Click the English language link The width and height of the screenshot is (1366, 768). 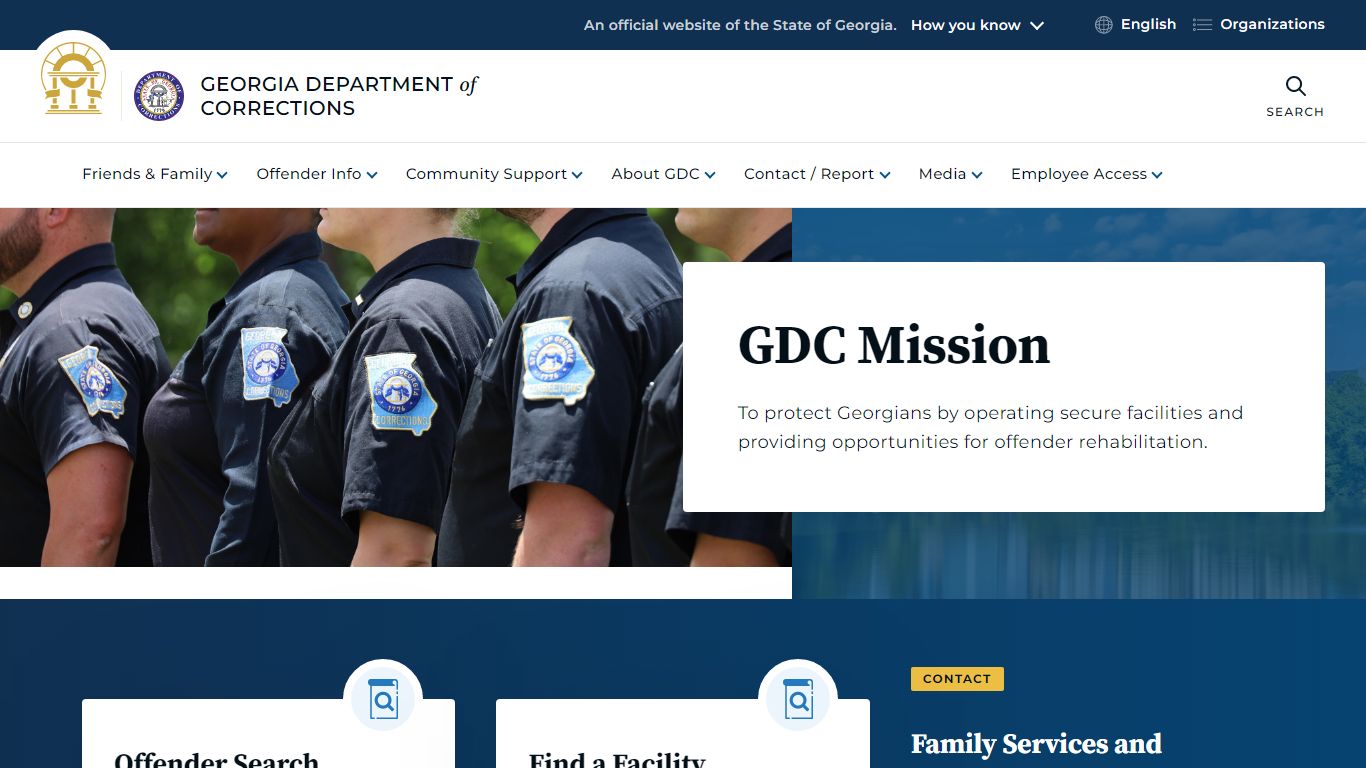pyautogui.click(x=1148, y=24)
